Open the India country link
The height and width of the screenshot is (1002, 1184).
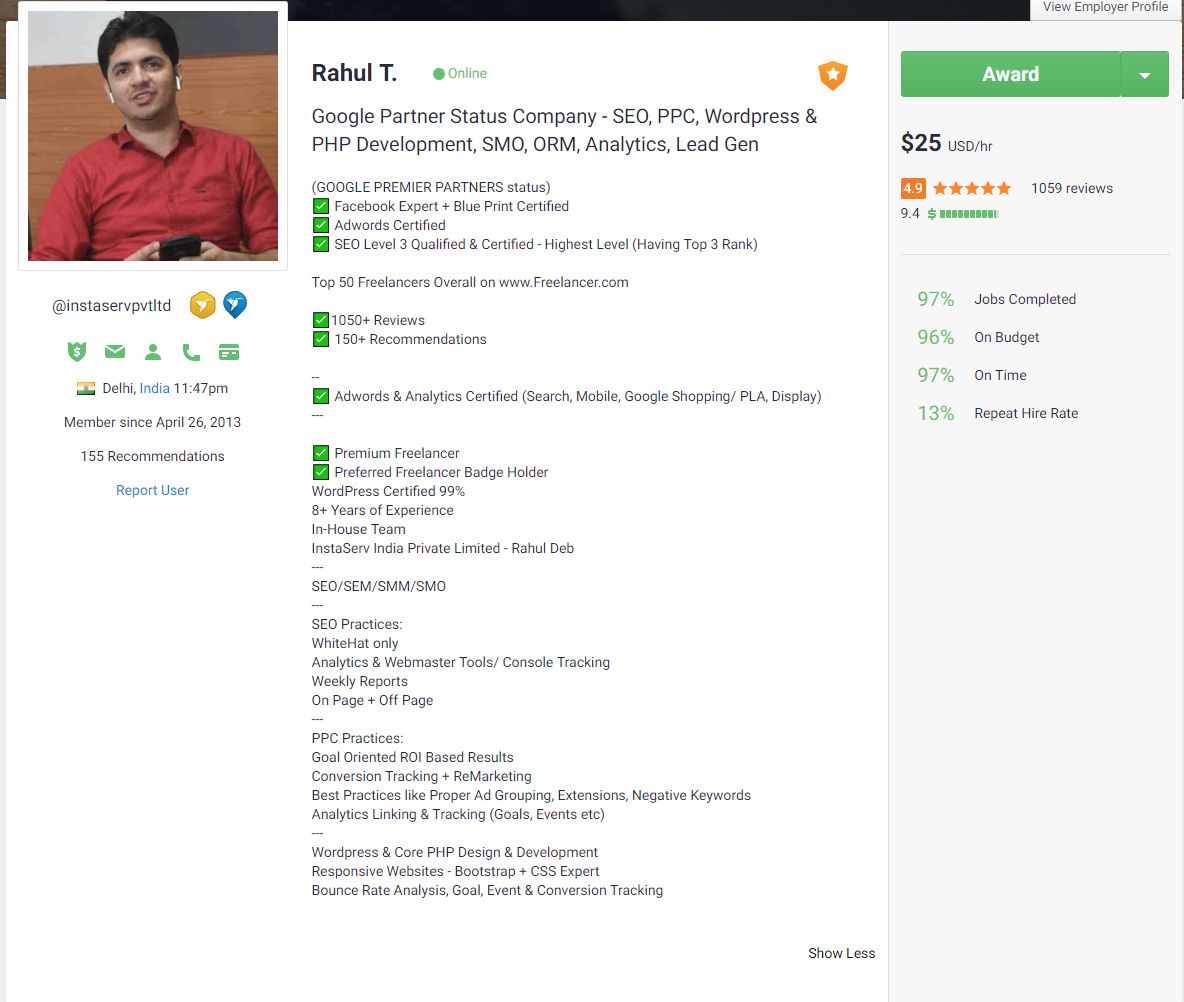pyautogui.click(x=154, y=388)
